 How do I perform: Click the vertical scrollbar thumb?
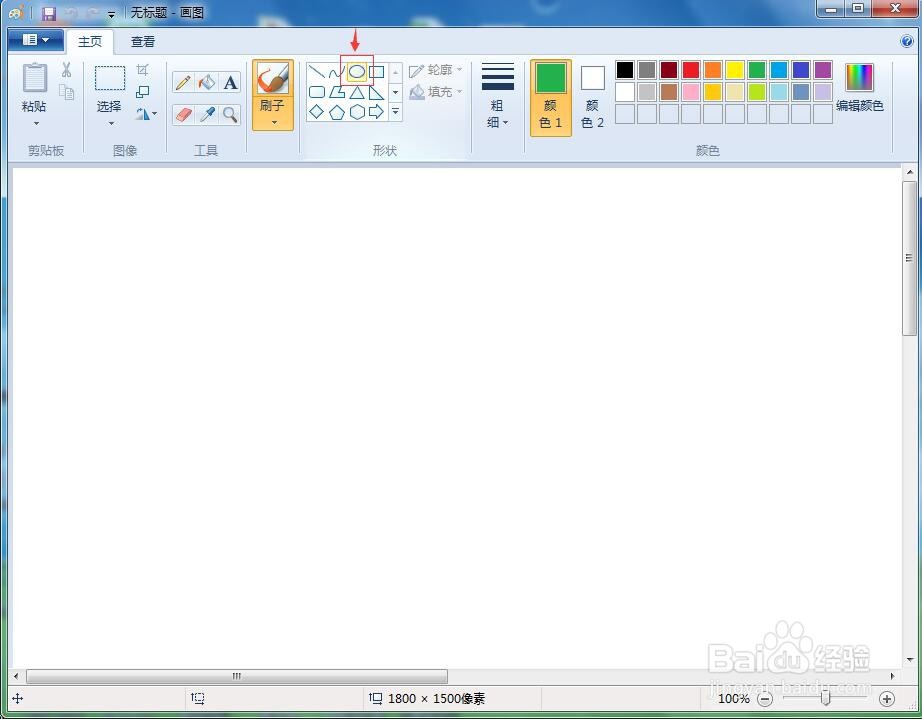[909, 257]
